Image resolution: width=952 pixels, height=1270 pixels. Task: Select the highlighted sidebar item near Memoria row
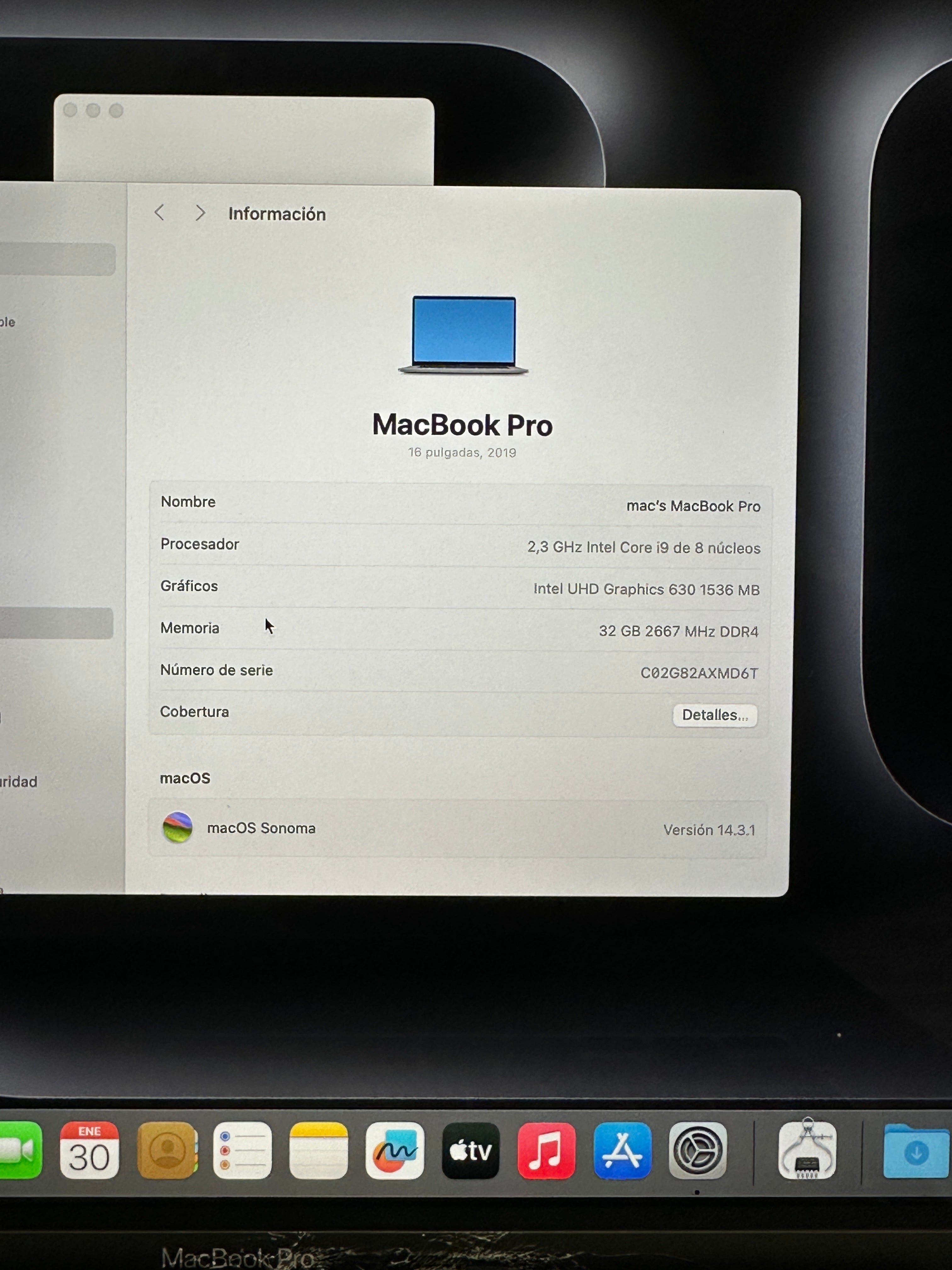(x=56, y=624)
